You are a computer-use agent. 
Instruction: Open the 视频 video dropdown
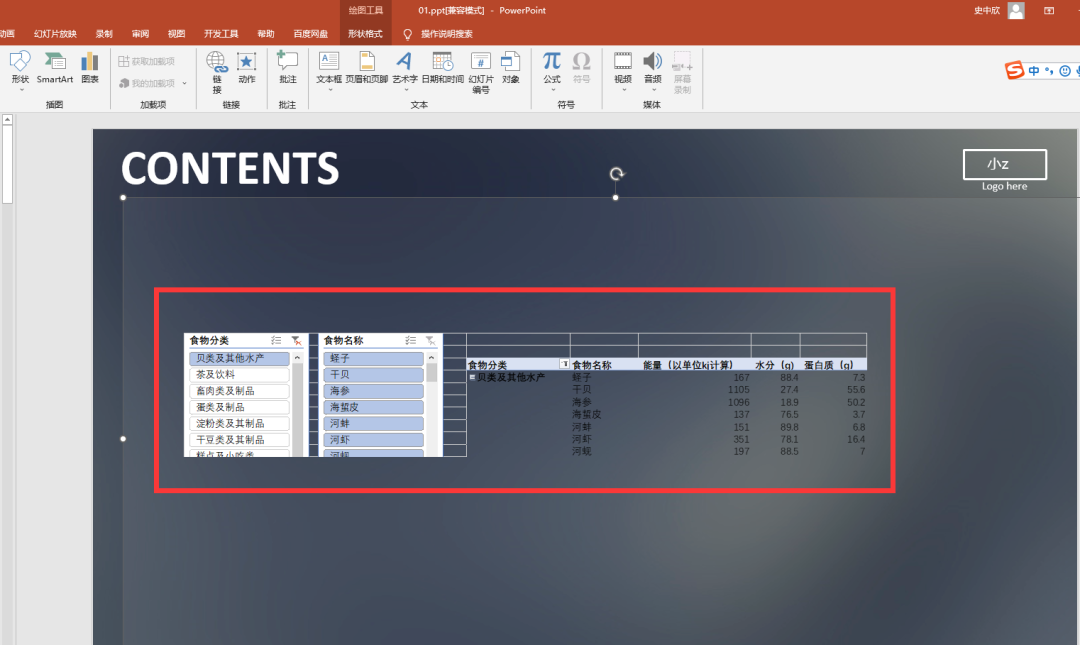click(x=623, y=89)
